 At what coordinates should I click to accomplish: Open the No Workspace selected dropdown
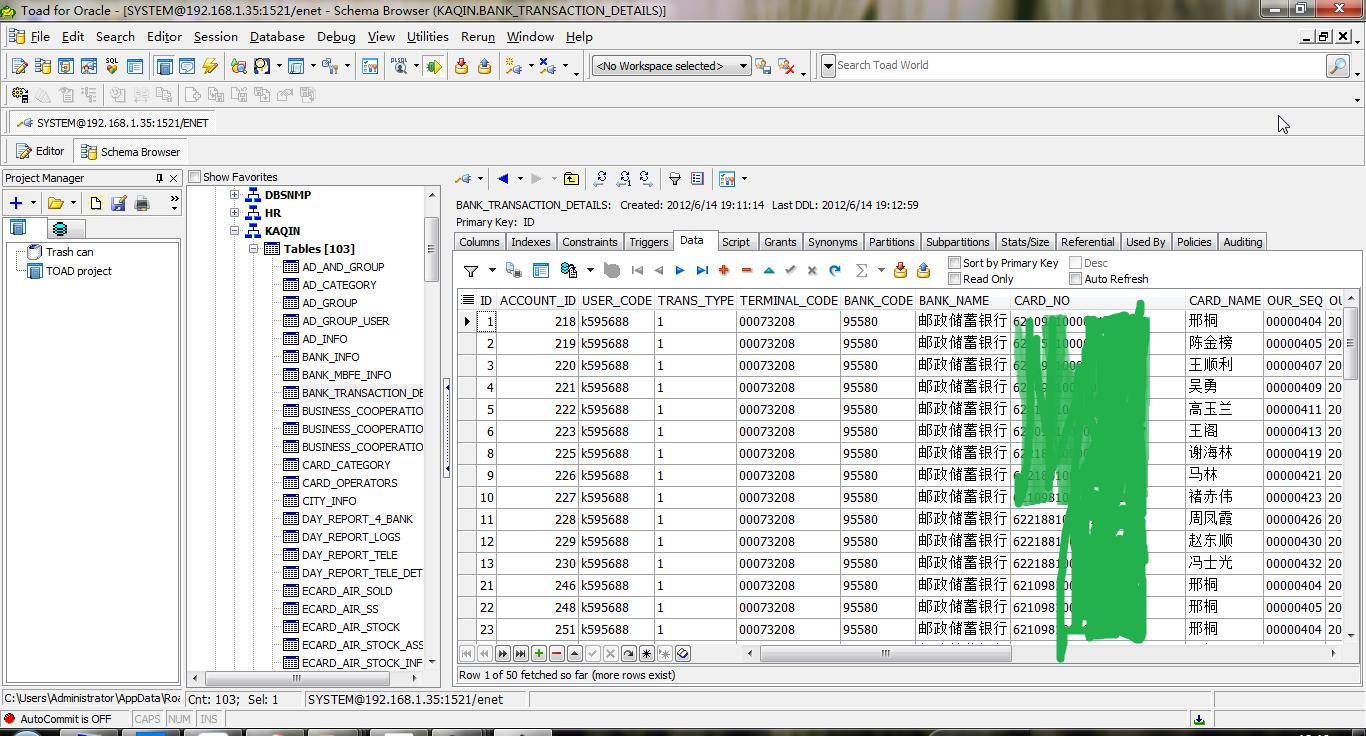[743, 66]
